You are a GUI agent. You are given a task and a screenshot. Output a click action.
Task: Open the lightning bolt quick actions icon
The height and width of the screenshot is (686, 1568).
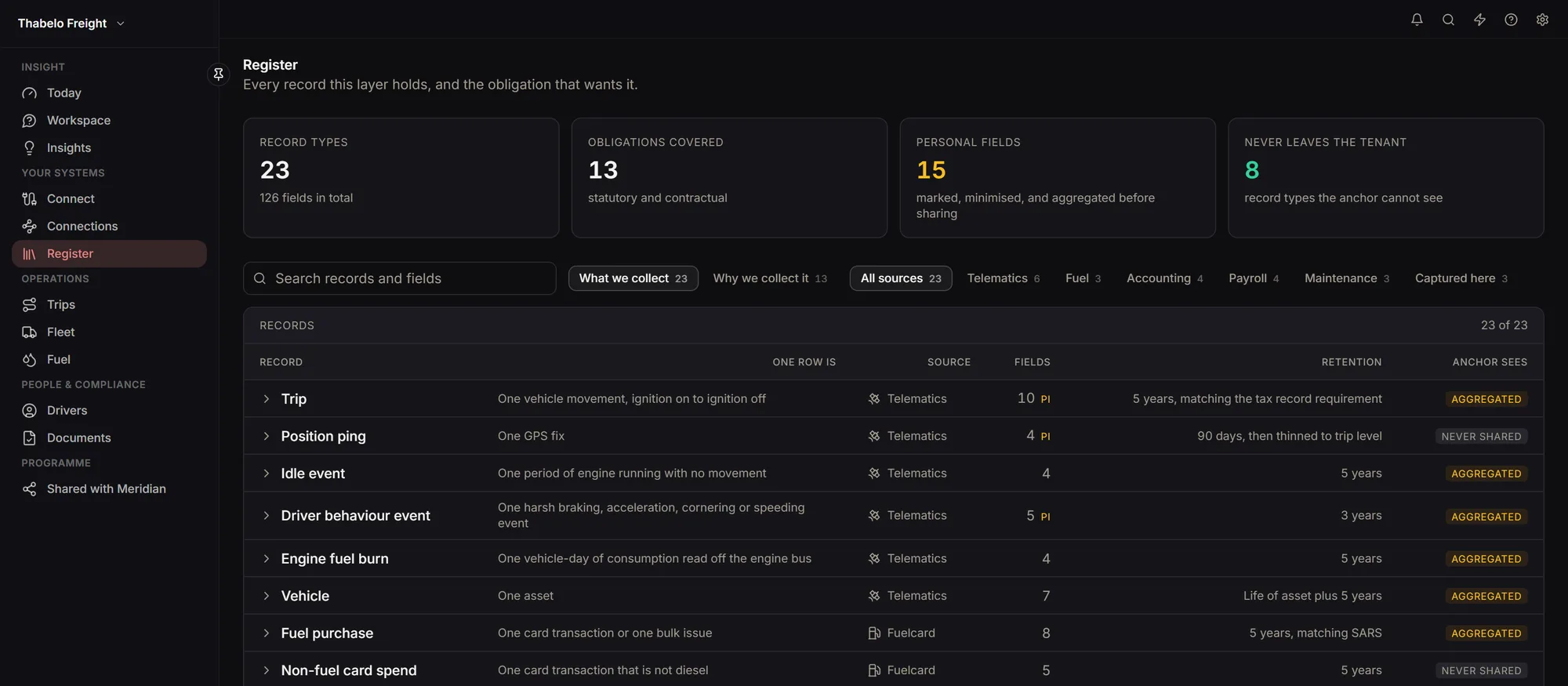point(1479,20)
